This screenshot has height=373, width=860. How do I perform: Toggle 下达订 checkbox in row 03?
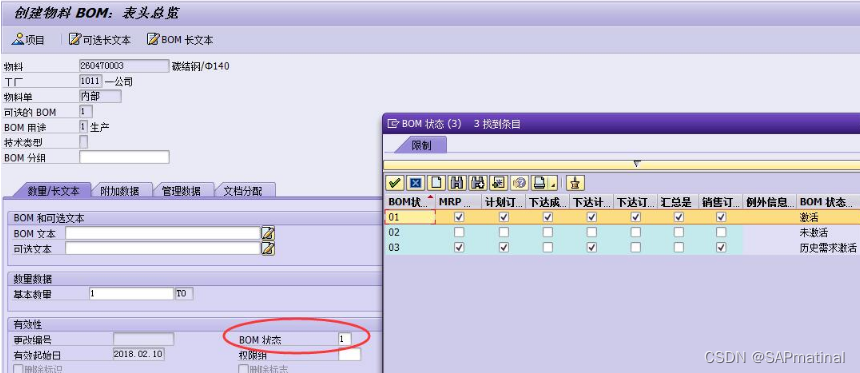pos(635,247)
